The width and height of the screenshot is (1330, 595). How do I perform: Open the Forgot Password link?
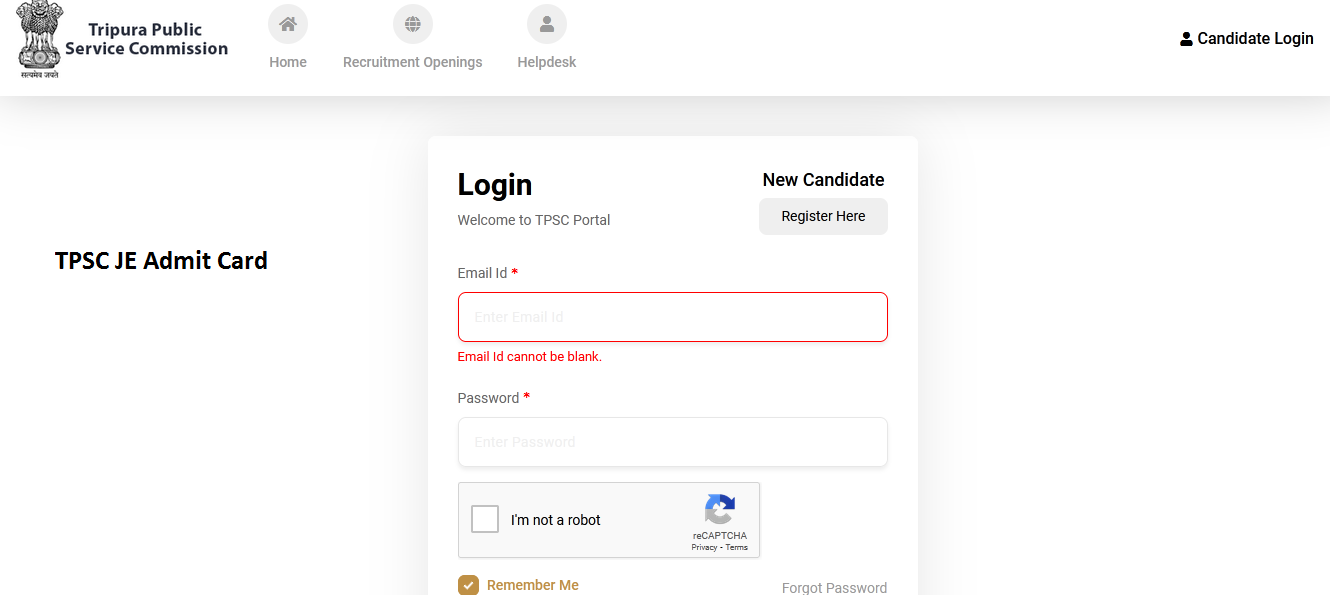(x=834, y=587)
